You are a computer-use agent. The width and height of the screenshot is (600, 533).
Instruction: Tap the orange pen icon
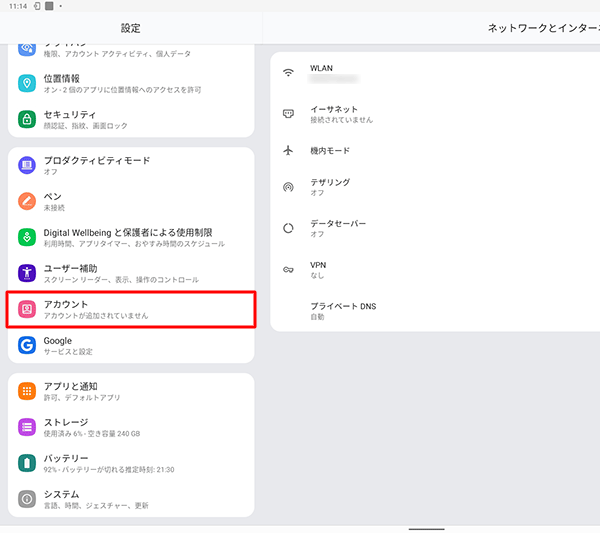pyautogui.click(x=27, y=201)
